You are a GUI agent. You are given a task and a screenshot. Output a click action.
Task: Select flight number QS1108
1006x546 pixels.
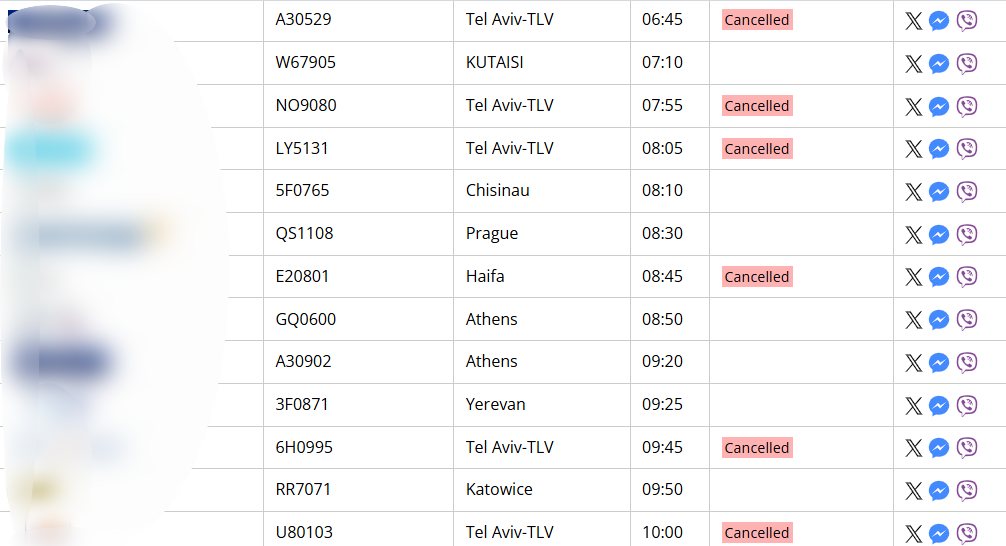[x=304, y=234]
